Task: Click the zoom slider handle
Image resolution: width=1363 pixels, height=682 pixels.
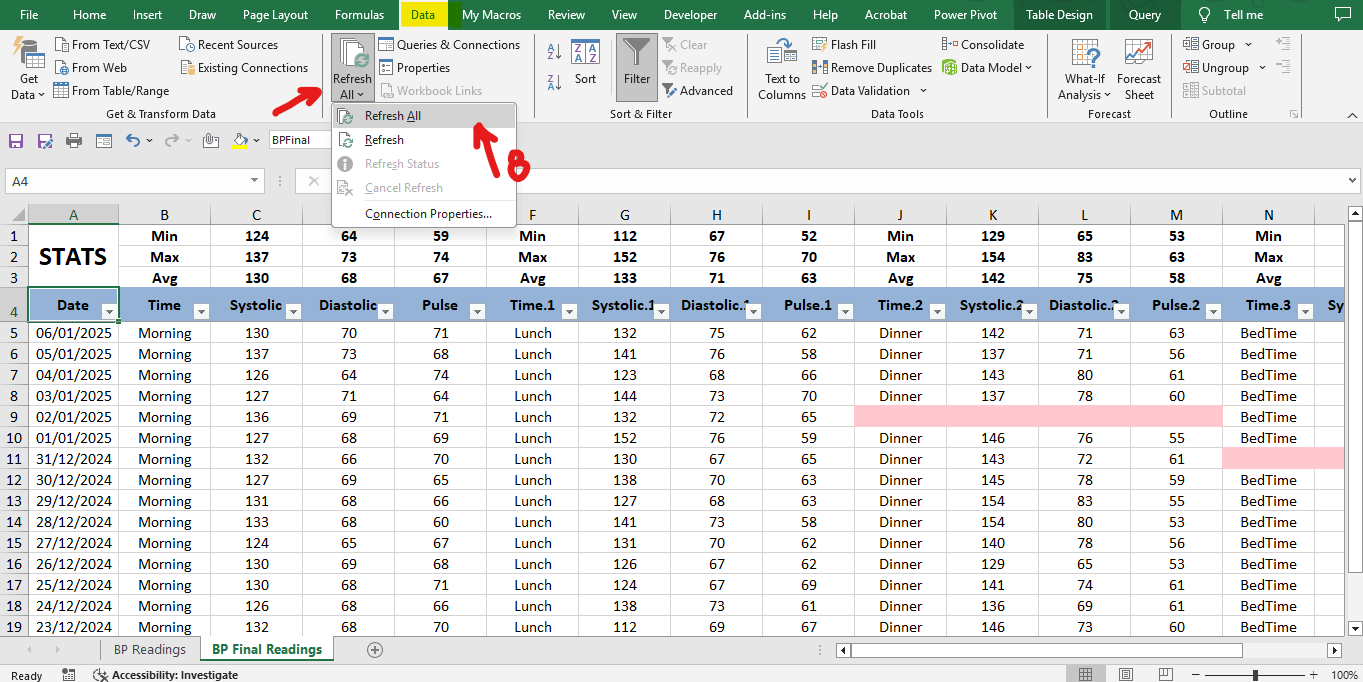Action: 1255,675
